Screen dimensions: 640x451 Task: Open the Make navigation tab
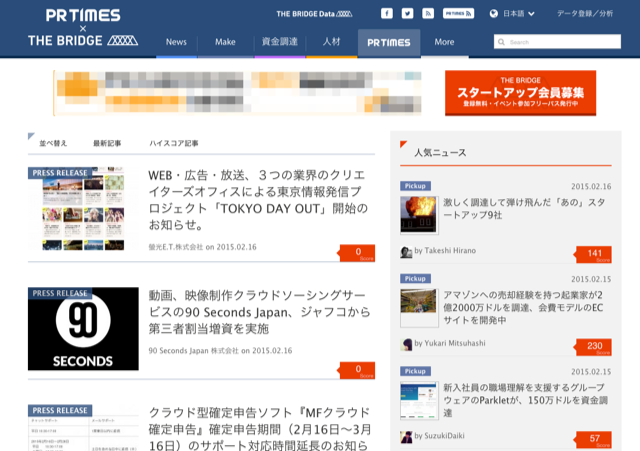(225, 42)
